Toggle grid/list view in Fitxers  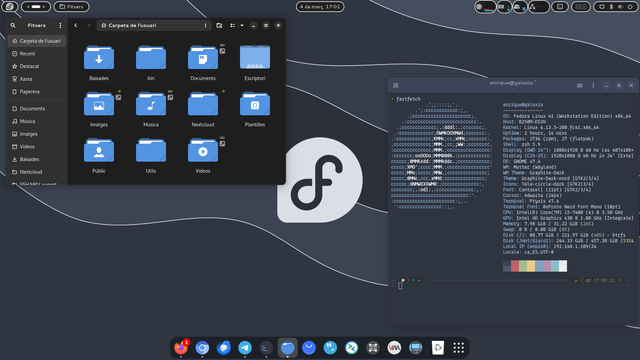tap(232, 25)
